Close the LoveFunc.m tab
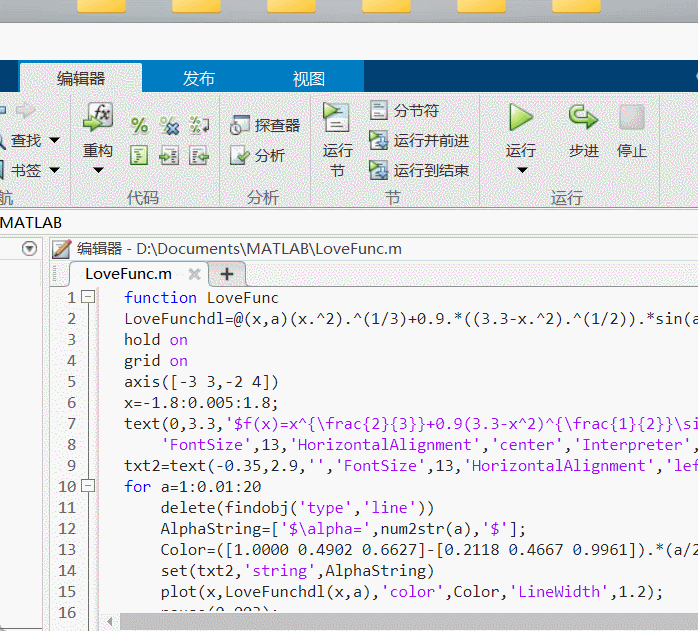The width and height of the screenshot is (698, 631). (195, 274)
